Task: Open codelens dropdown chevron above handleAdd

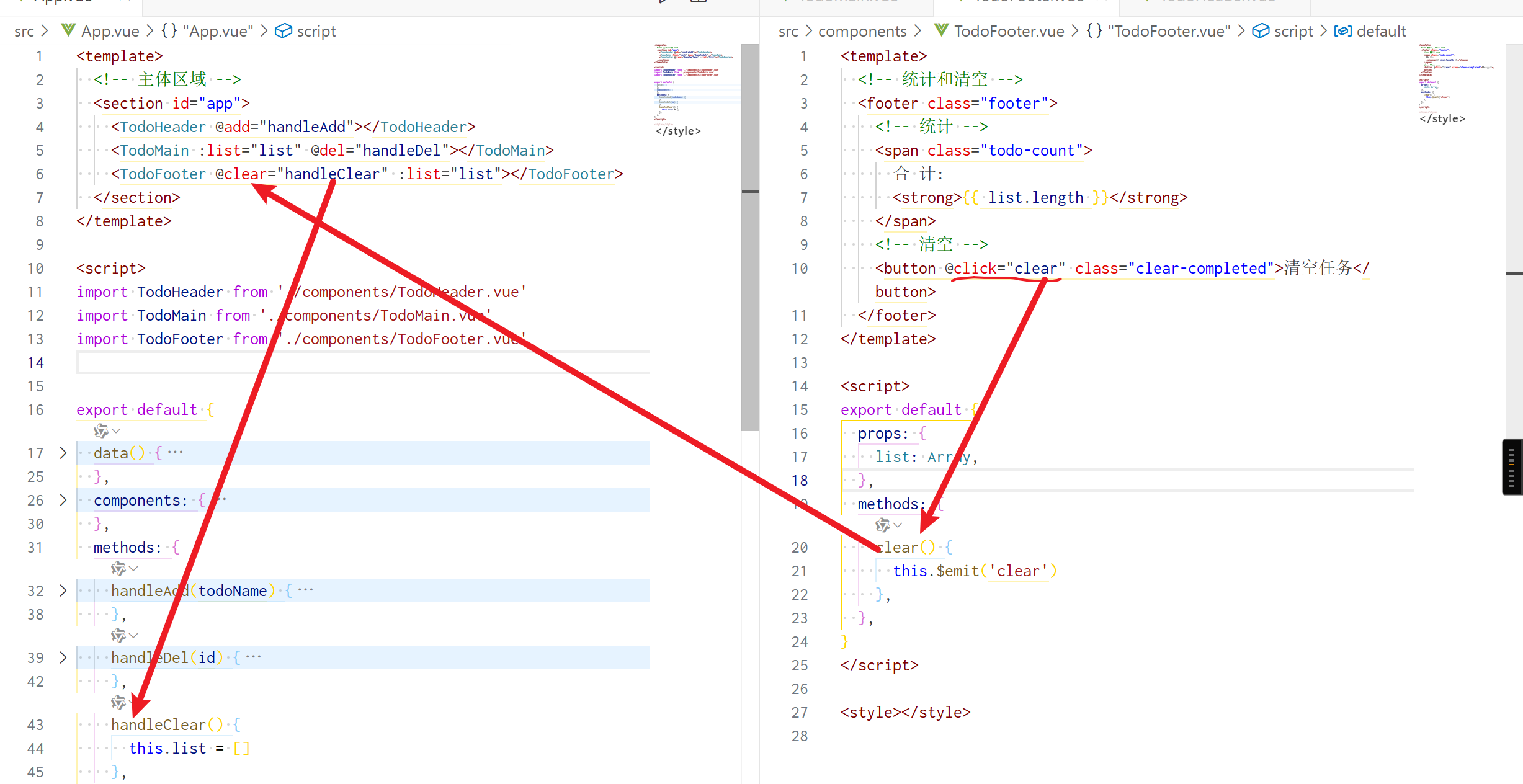Action: (134, 568)
